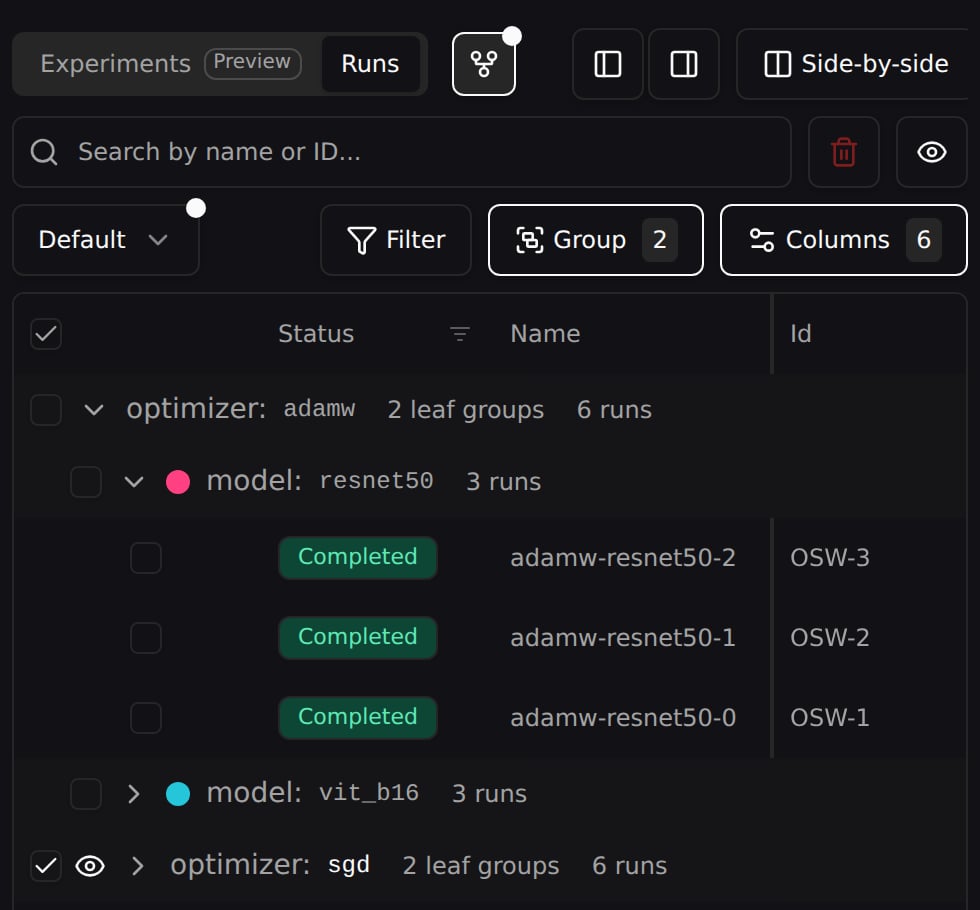Click the Columns count badge 6
The image size is (980, 910).
(x=924, y=240)
